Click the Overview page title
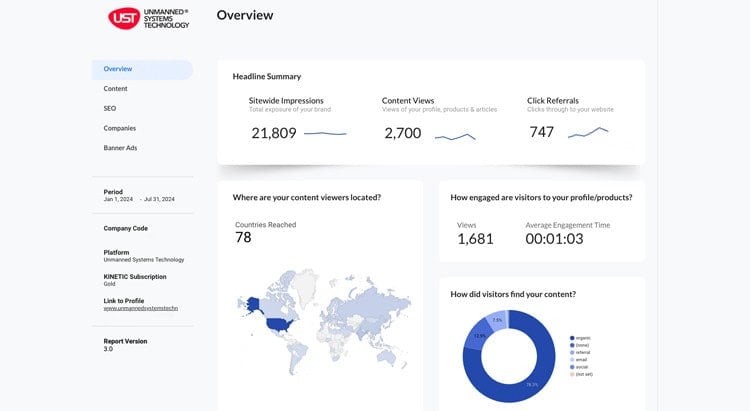 coord(245,15)
